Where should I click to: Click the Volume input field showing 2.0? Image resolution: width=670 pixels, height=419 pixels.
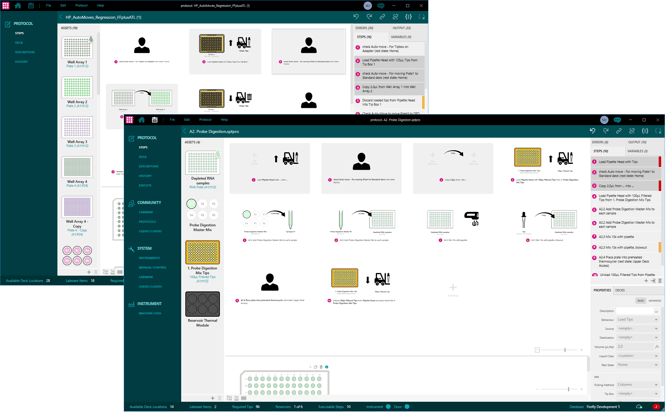coord(635,346)
